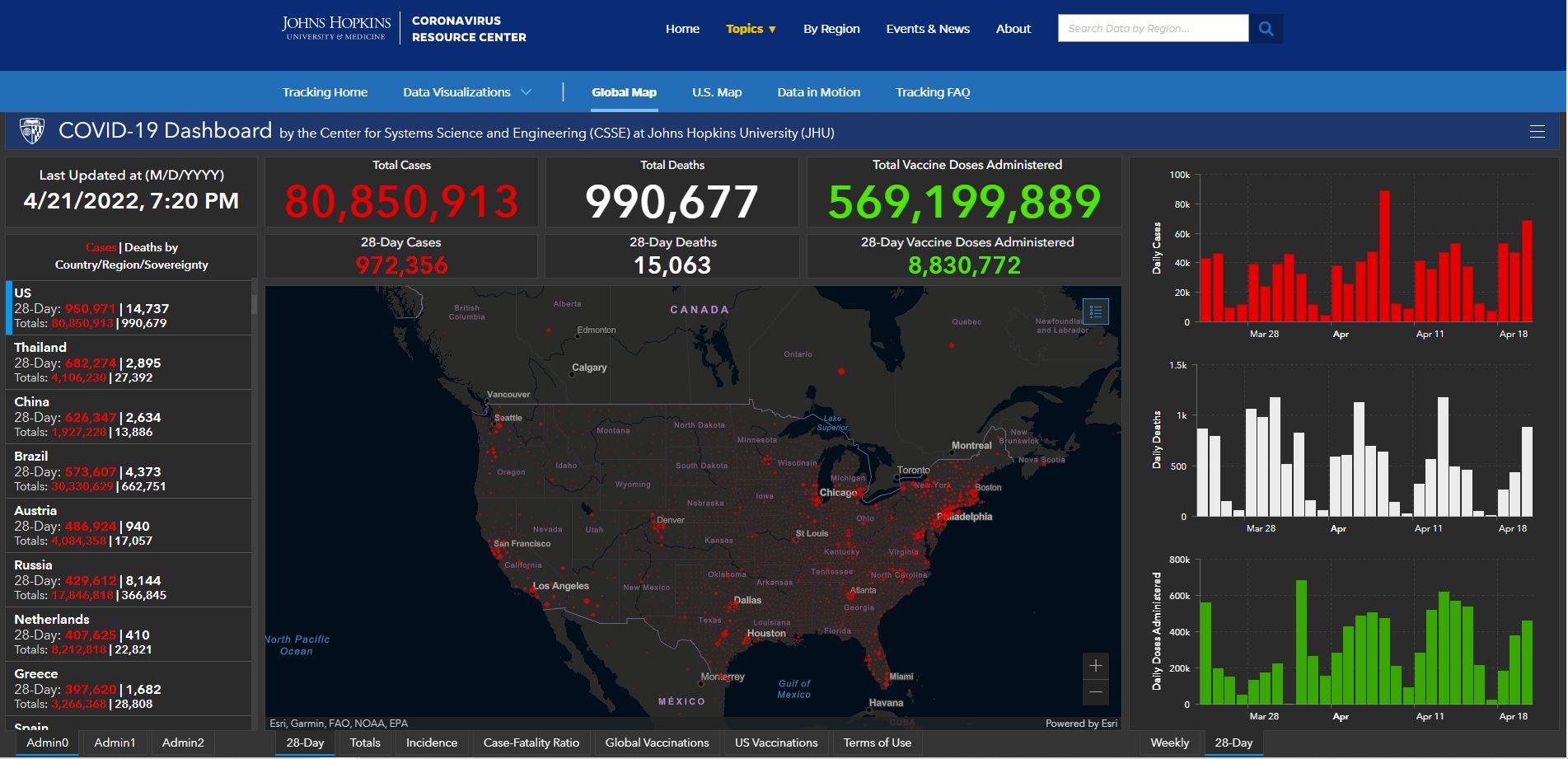The width and height of the screenshot is (1568, 759).
Task: Click vaccine doses value 569,199,889
Action: (964, 202)
